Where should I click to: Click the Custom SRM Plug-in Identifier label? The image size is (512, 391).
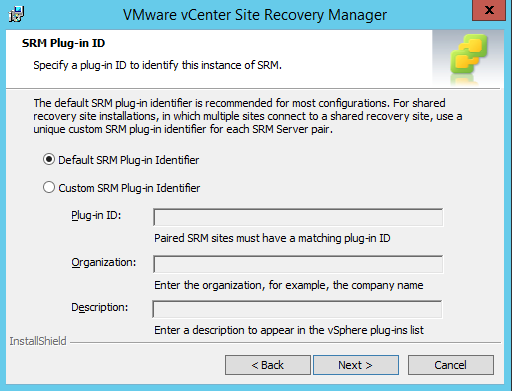[129, 188]
